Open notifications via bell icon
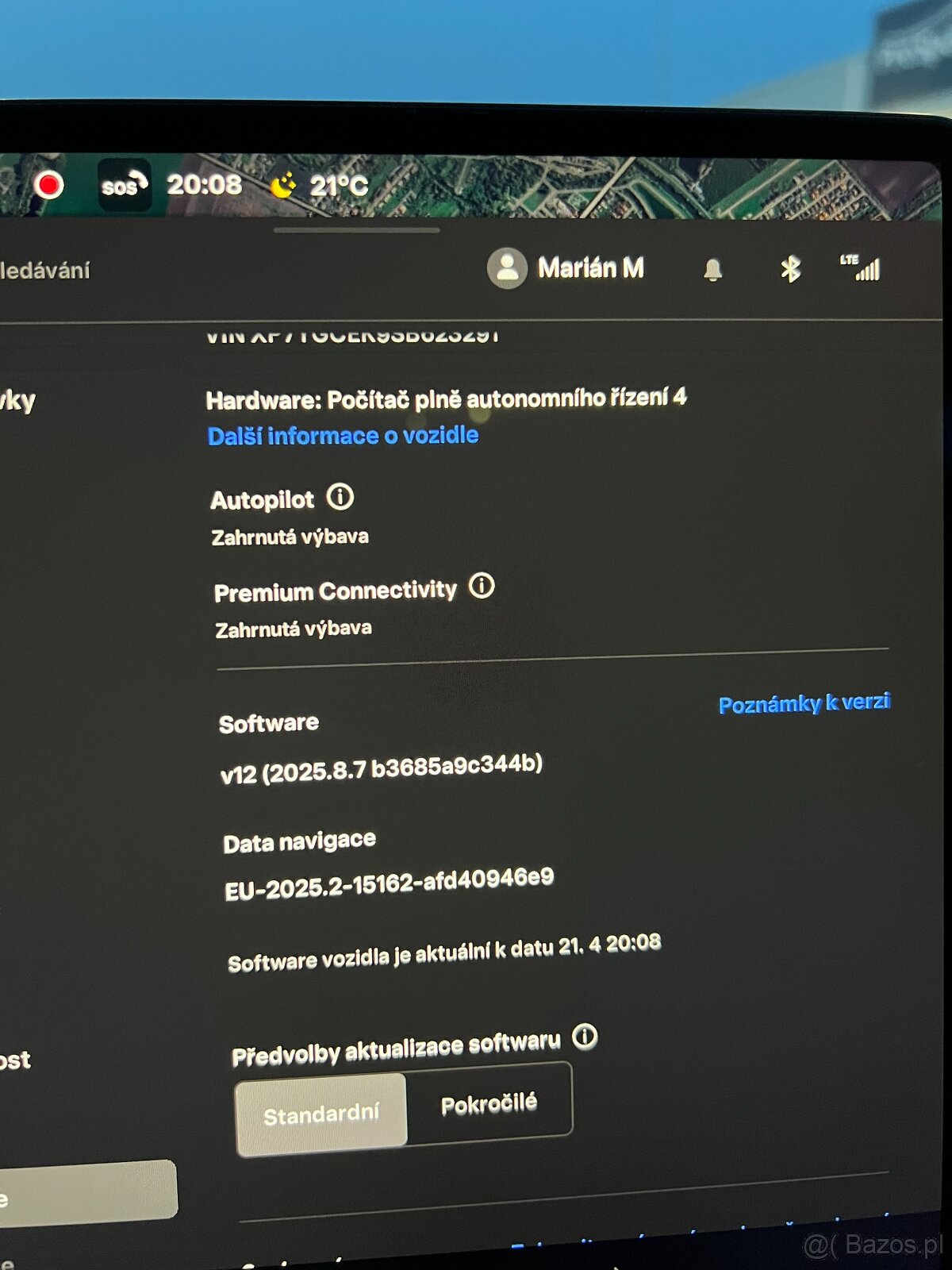The image size is (952, 1270). pos(713,270)
